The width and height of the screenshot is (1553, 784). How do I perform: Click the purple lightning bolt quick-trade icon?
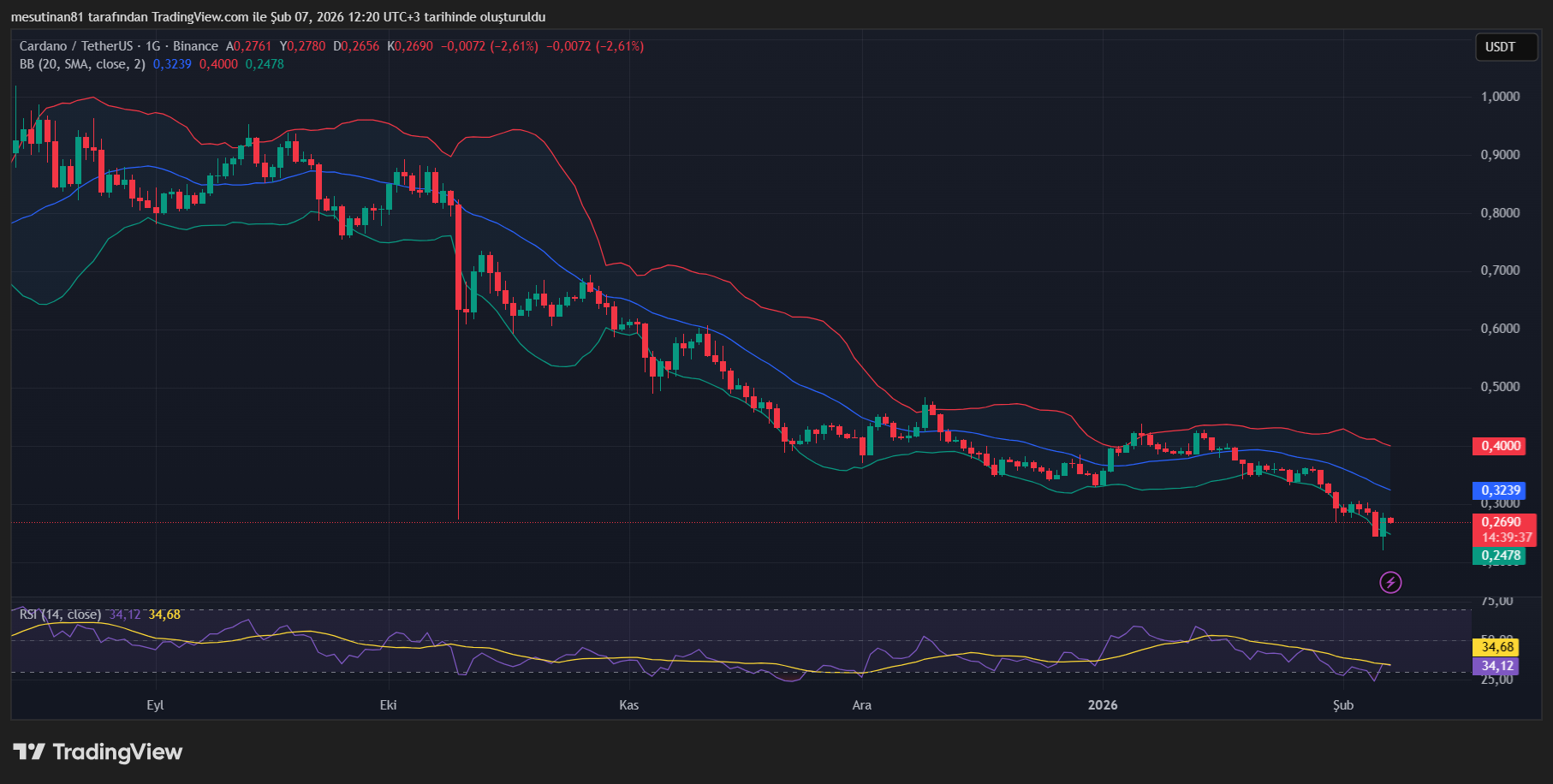click(1391, 584)
